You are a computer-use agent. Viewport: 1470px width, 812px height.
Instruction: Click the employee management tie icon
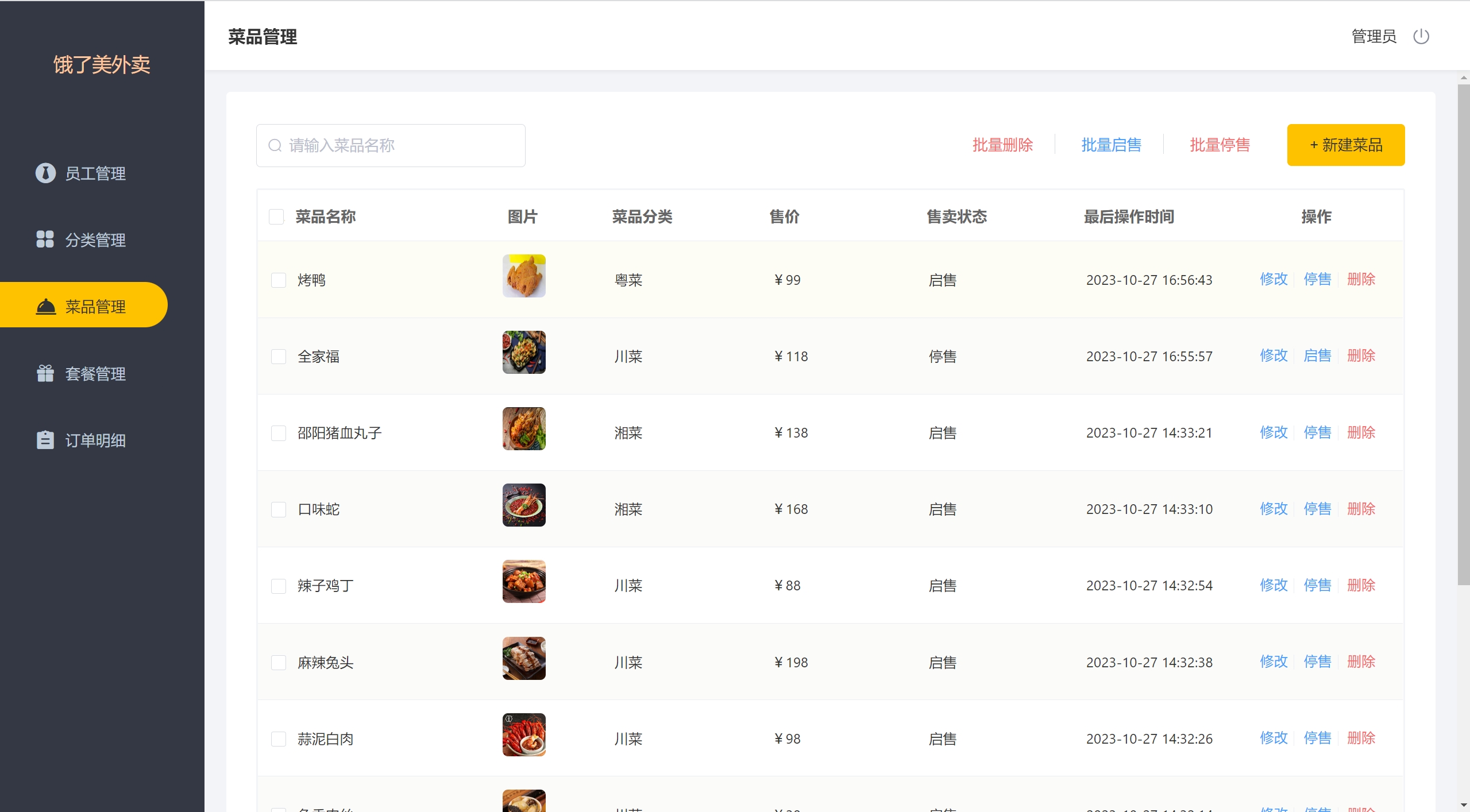pyautogui.click(x=45, y=173)
